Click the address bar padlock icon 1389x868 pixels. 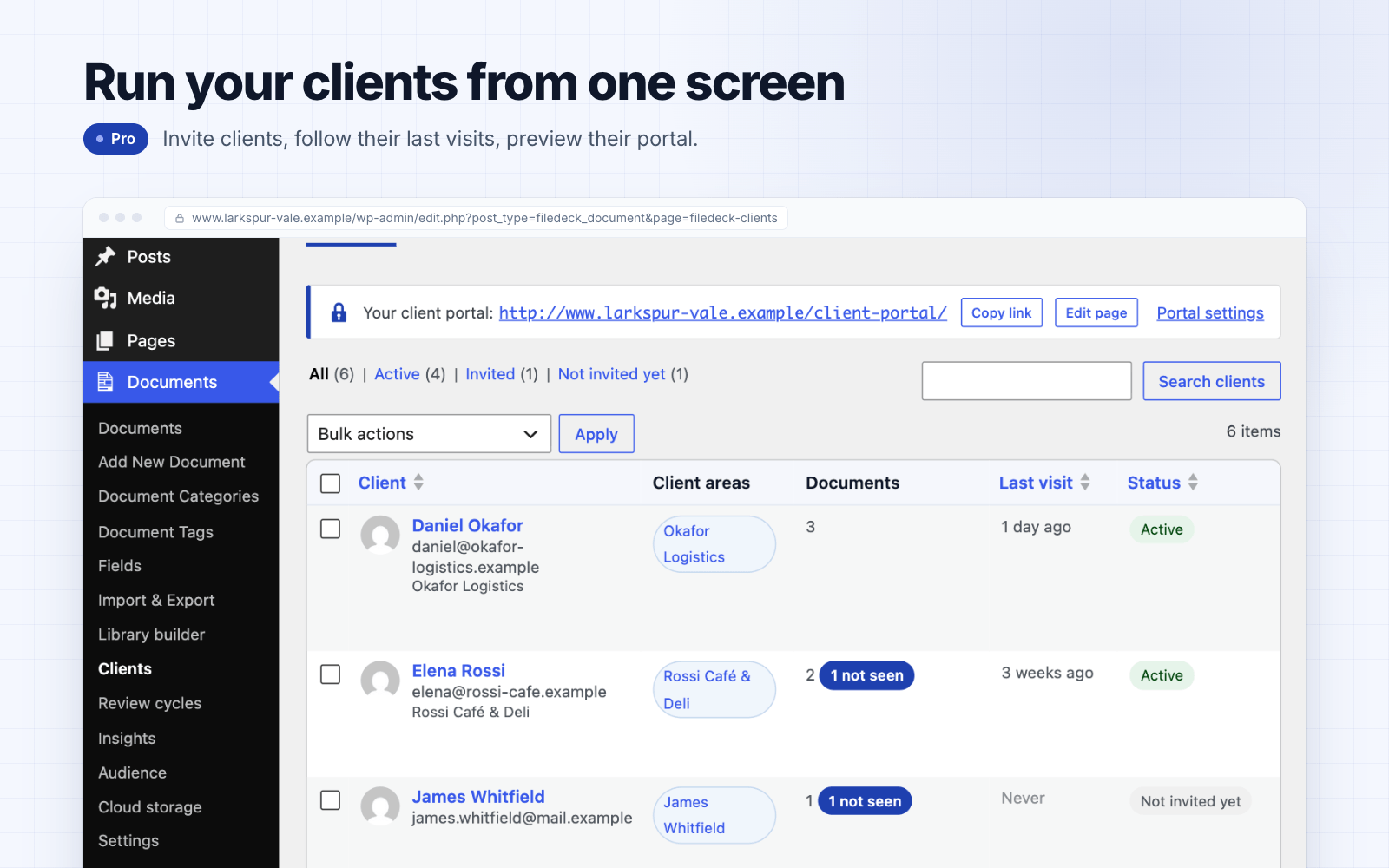click(x=180, y=219)
